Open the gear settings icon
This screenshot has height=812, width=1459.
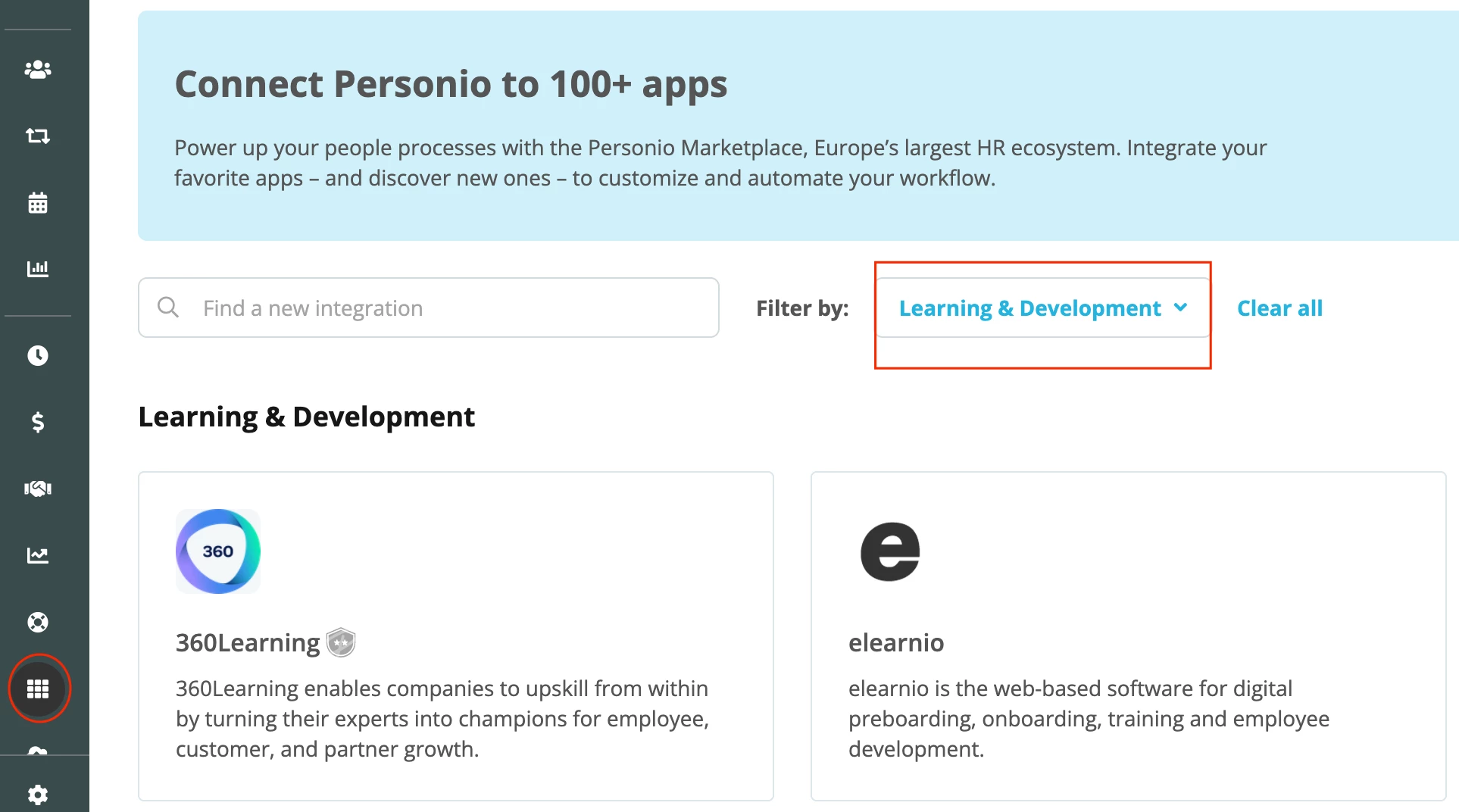pos(38,795)
